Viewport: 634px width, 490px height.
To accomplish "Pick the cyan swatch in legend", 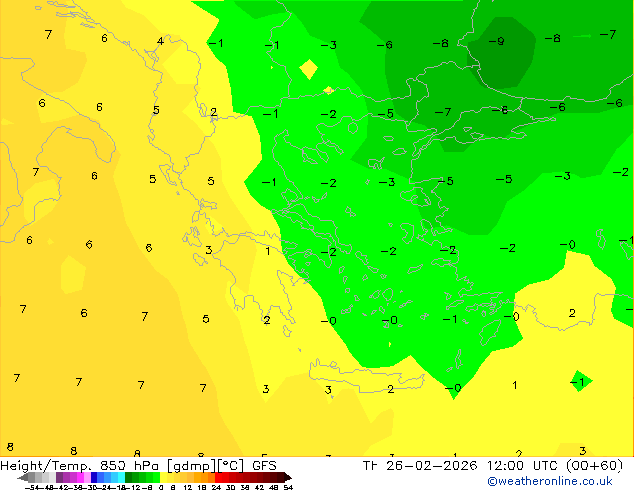I will [x=122, y=477].
